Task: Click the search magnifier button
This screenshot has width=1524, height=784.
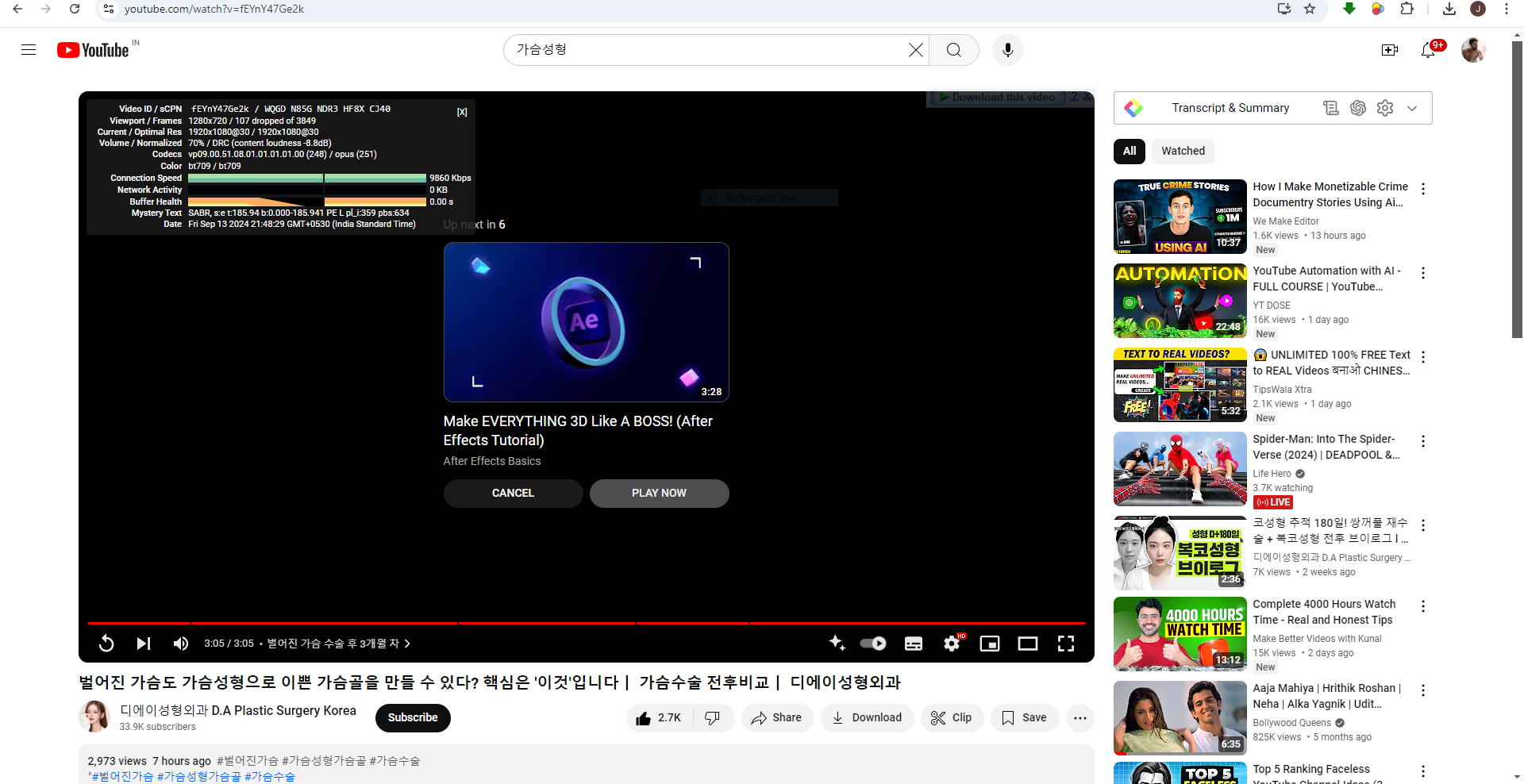Action: (954, 50)
